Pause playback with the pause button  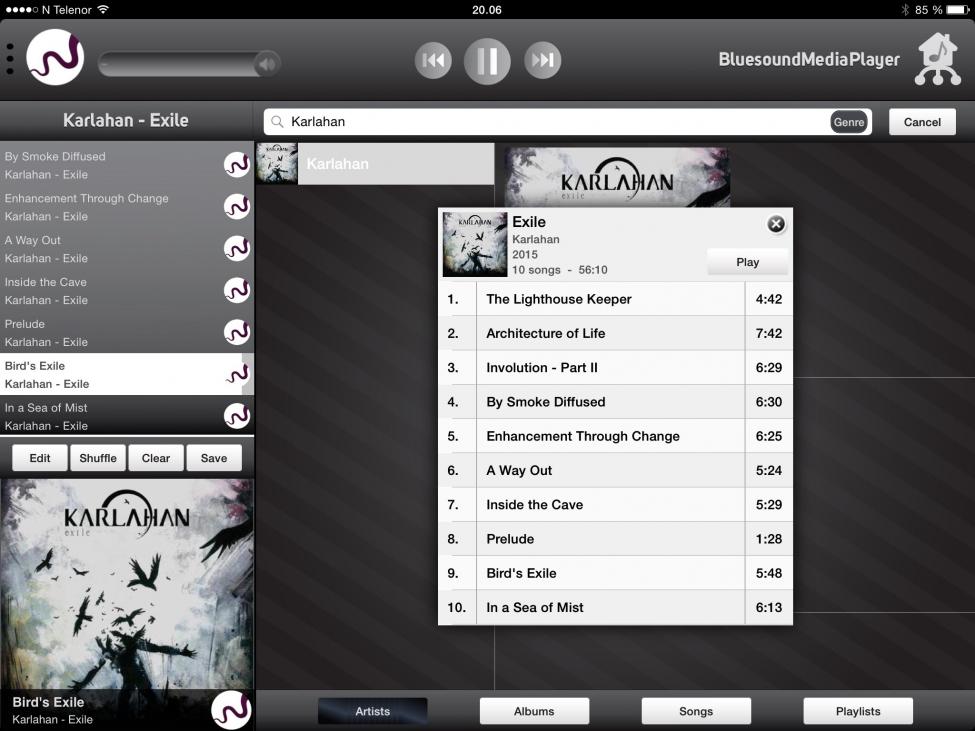pyautogui.click(x=487, y=61)
